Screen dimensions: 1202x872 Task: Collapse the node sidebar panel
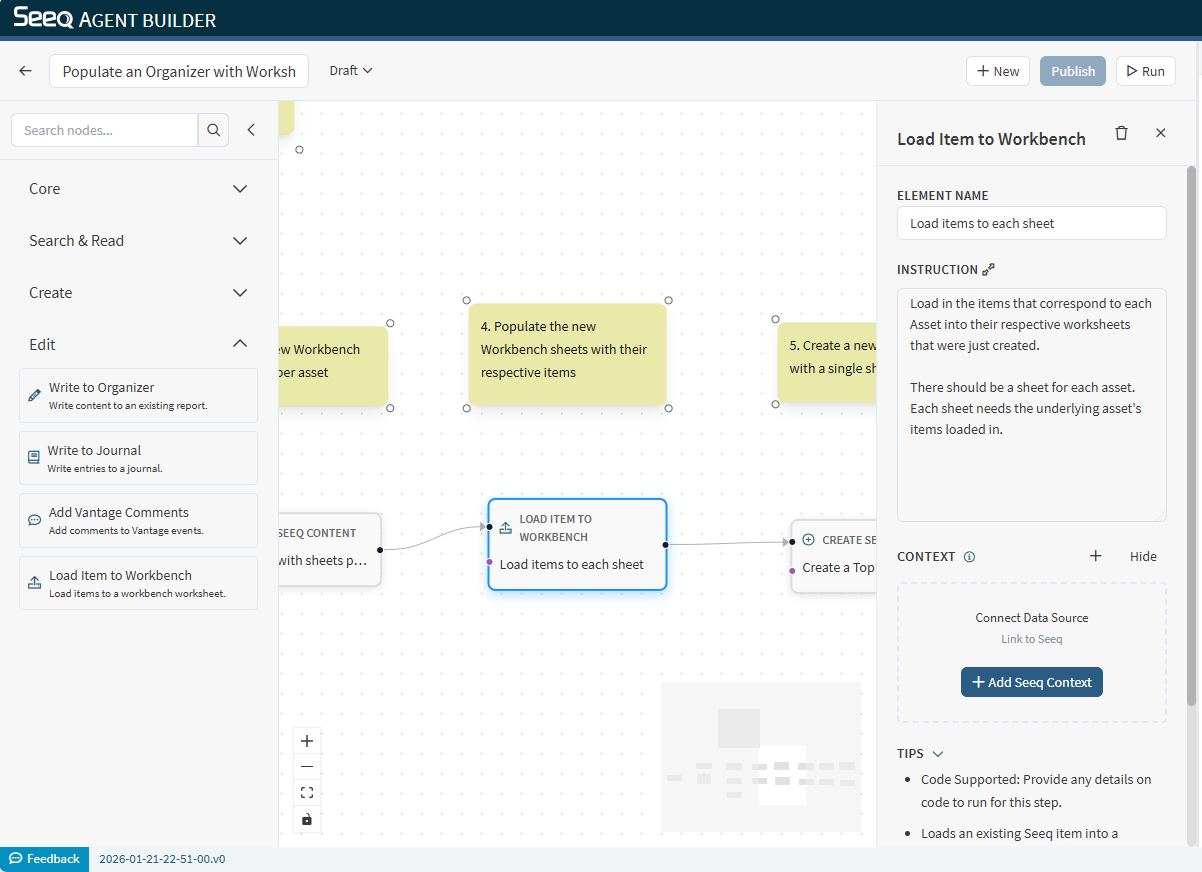(x=251, y=130)
